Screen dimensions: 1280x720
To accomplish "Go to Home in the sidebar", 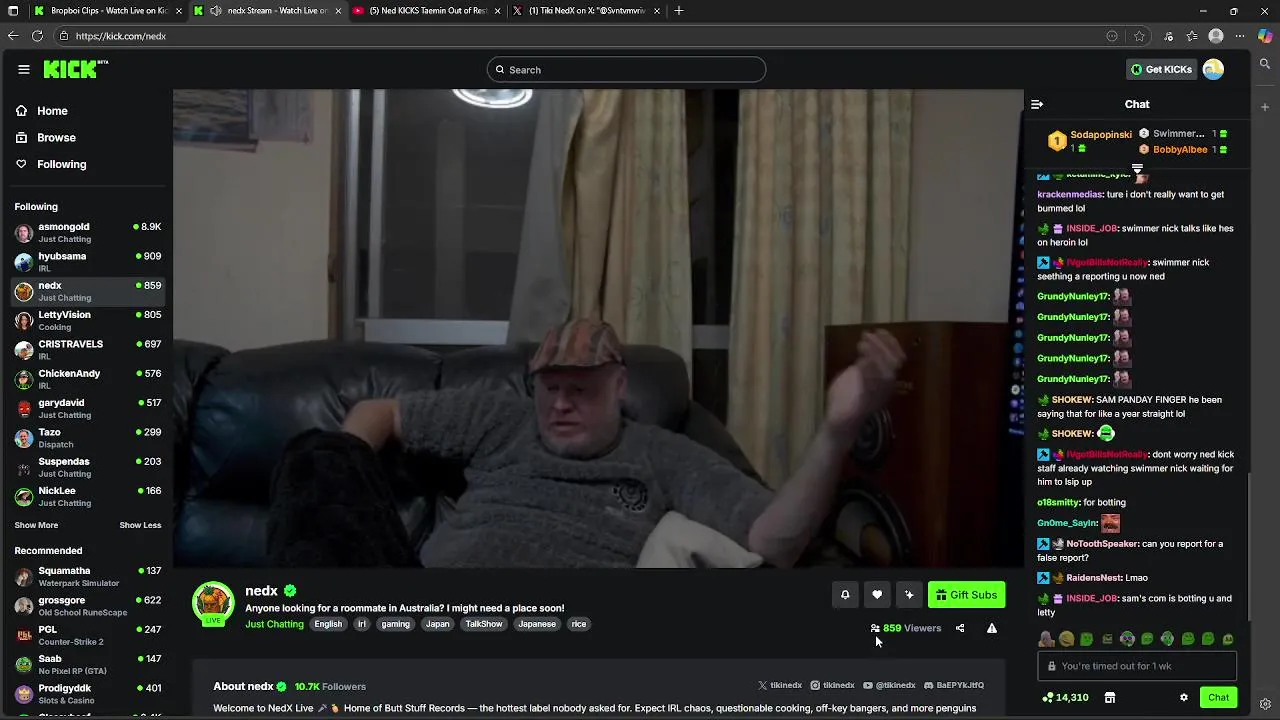I will (x=90, y=111).
